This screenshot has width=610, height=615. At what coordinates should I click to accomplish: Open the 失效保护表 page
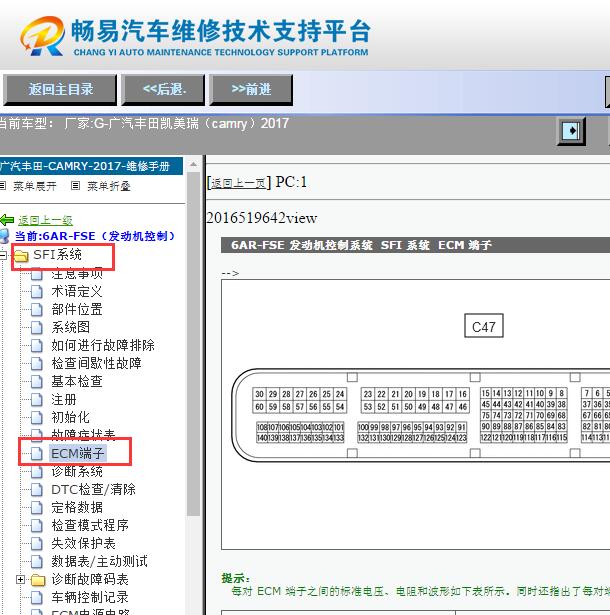tap(83, 544)
